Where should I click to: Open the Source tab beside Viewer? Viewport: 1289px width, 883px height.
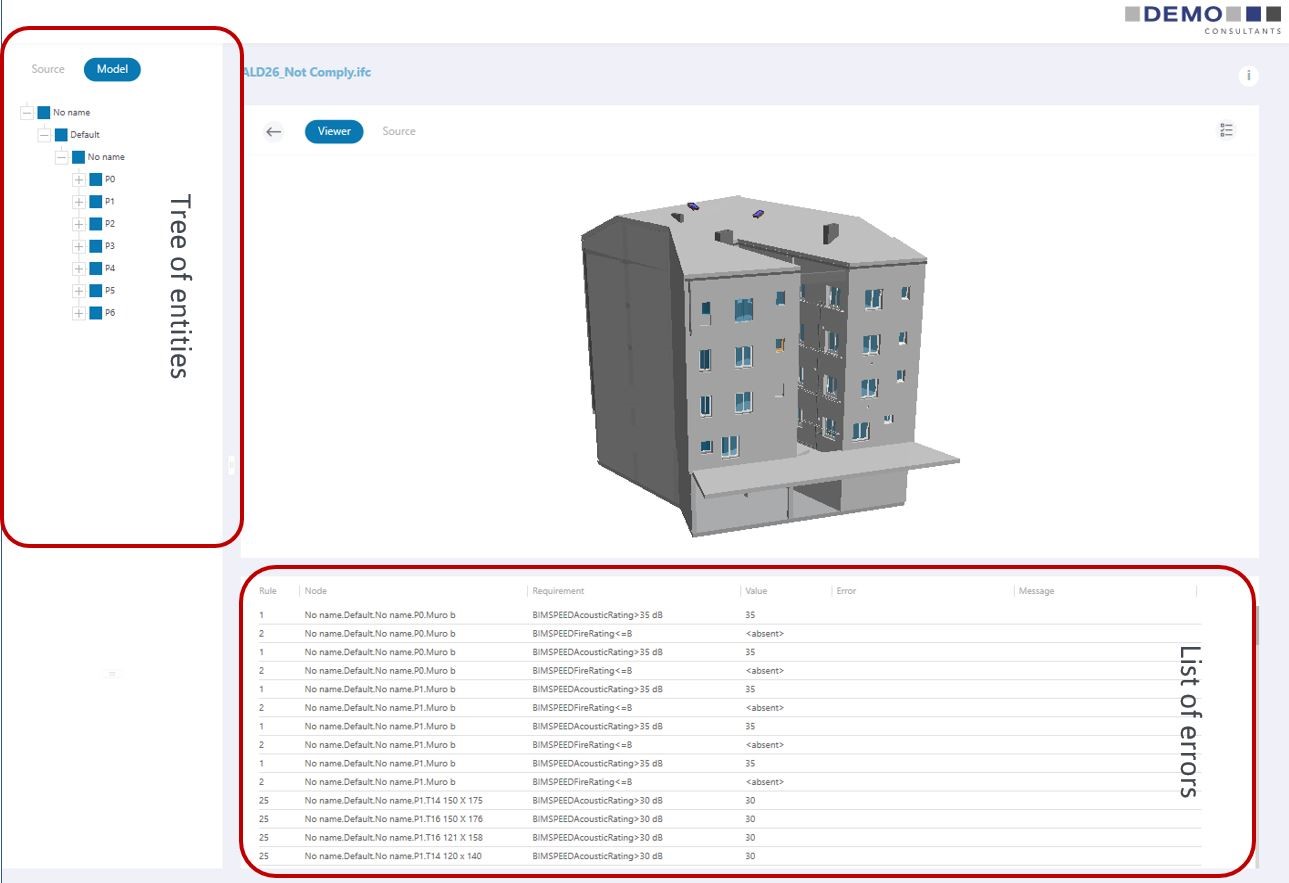(399, 131)
